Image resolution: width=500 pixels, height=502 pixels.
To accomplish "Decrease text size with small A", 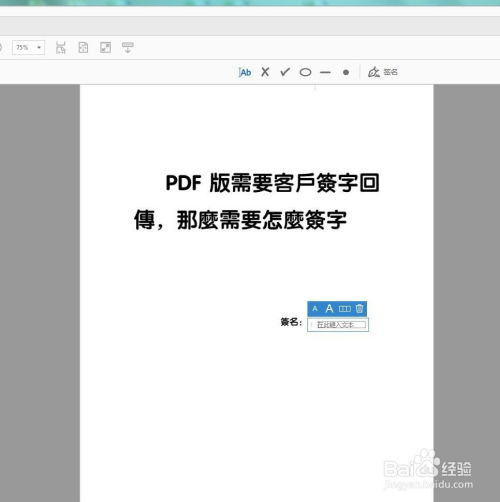I will [315, 309].
